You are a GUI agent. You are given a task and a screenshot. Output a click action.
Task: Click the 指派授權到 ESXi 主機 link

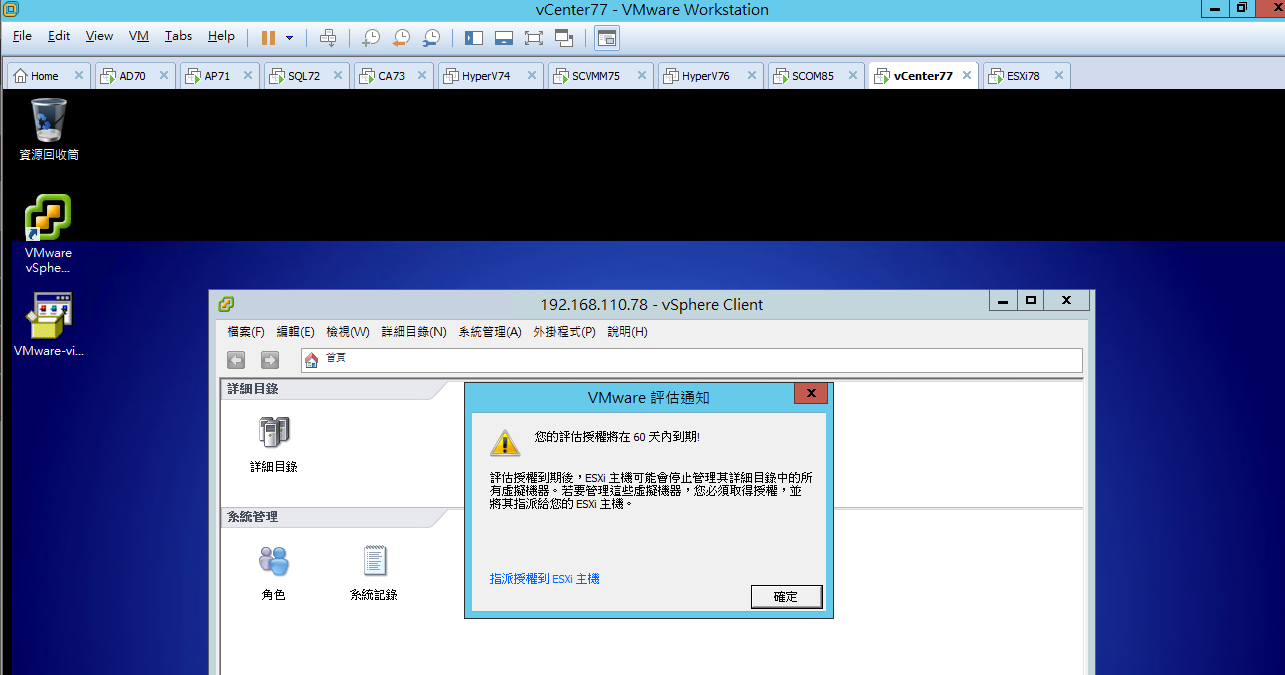coord(545,579)
